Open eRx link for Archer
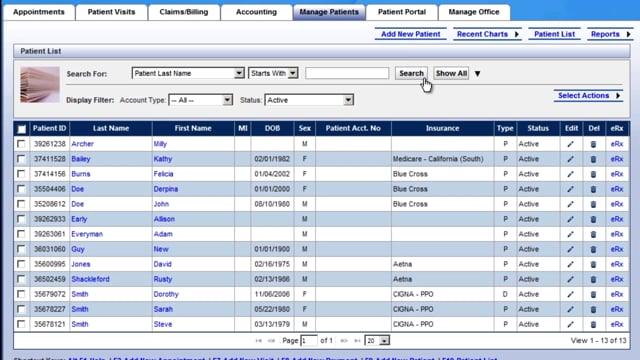Image resolution: width=640 pixels, height=360 pixels. click(617, 144)
